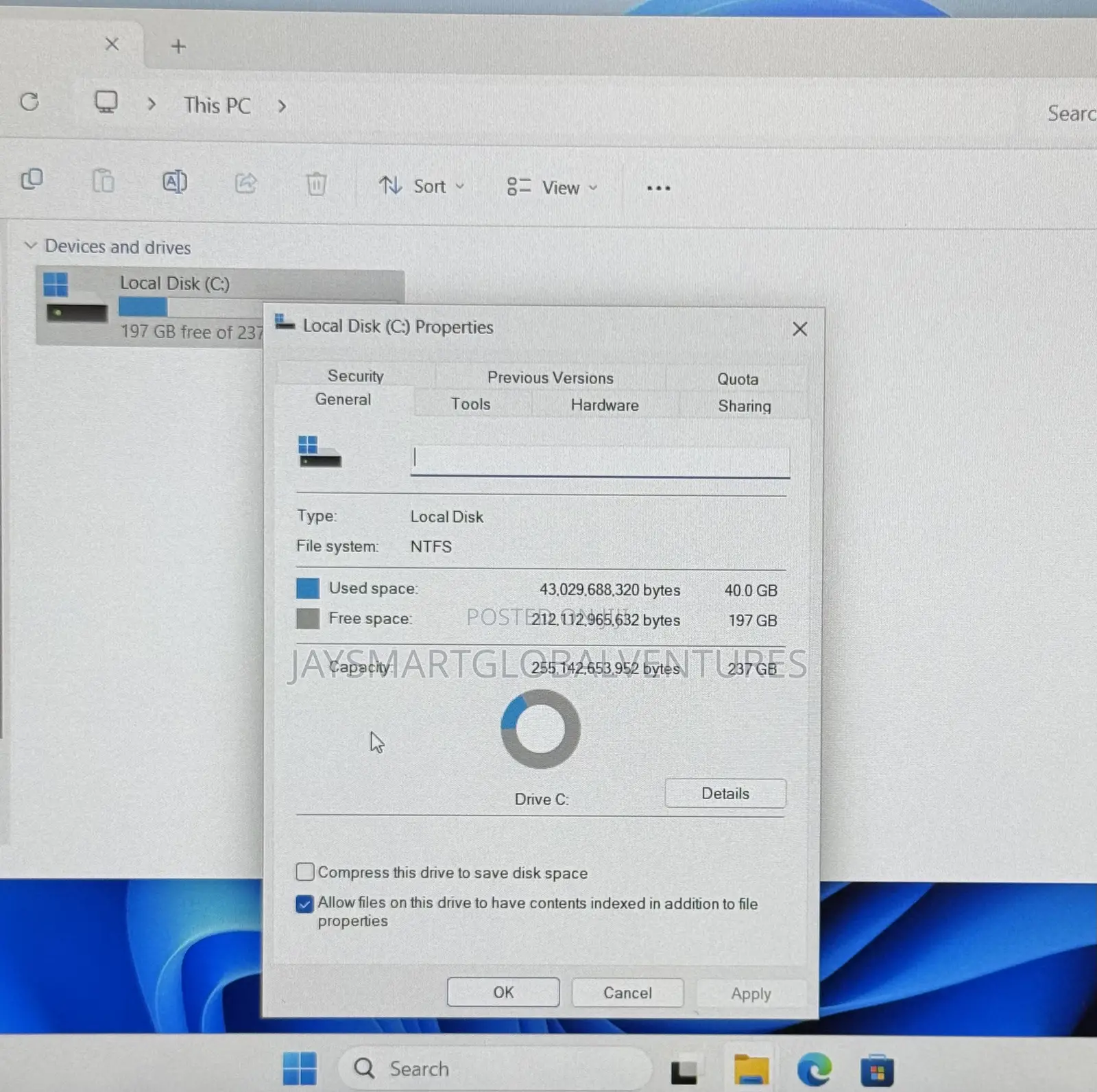Click the Search magnifier icon on taskbar
This screenshot has height=1092, width=1097.
click(x=364, y=1068)
